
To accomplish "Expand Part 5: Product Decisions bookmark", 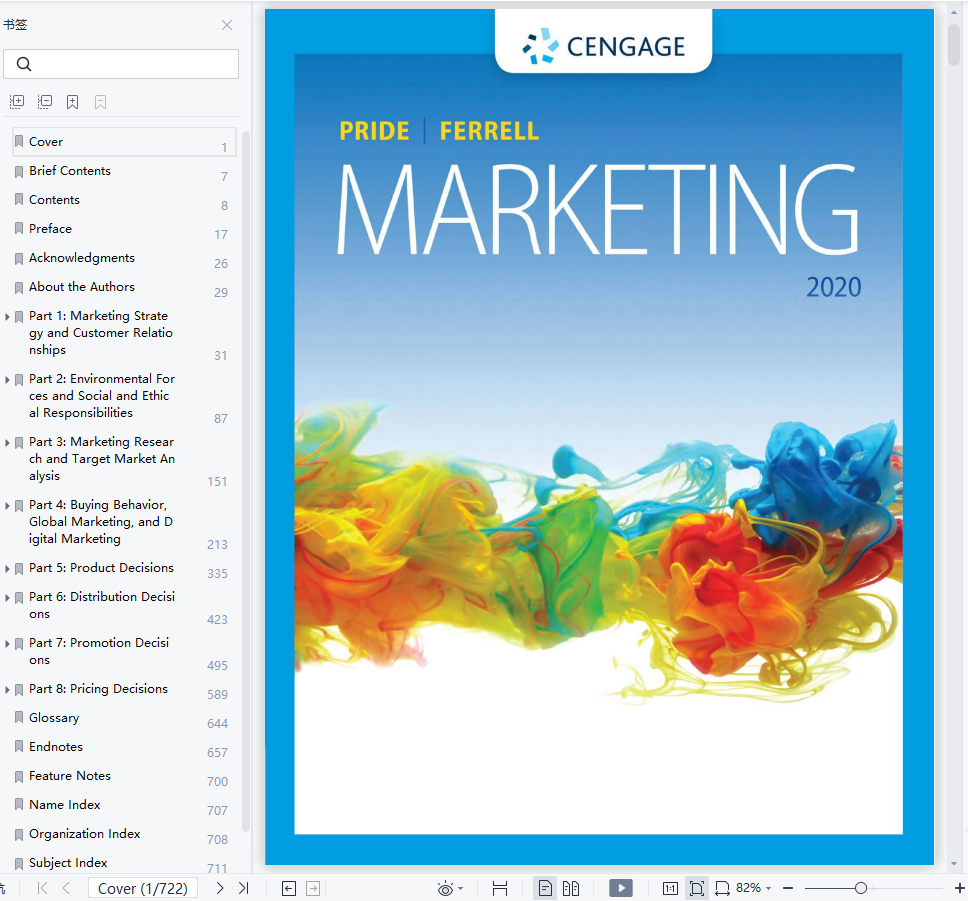I will coord(7,569).
